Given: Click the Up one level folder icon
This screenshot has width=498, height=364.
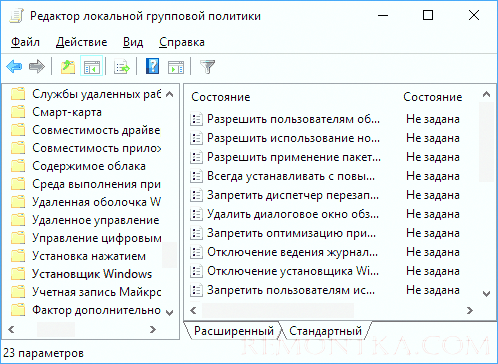Looking at the screenshot, I should 68,67.
